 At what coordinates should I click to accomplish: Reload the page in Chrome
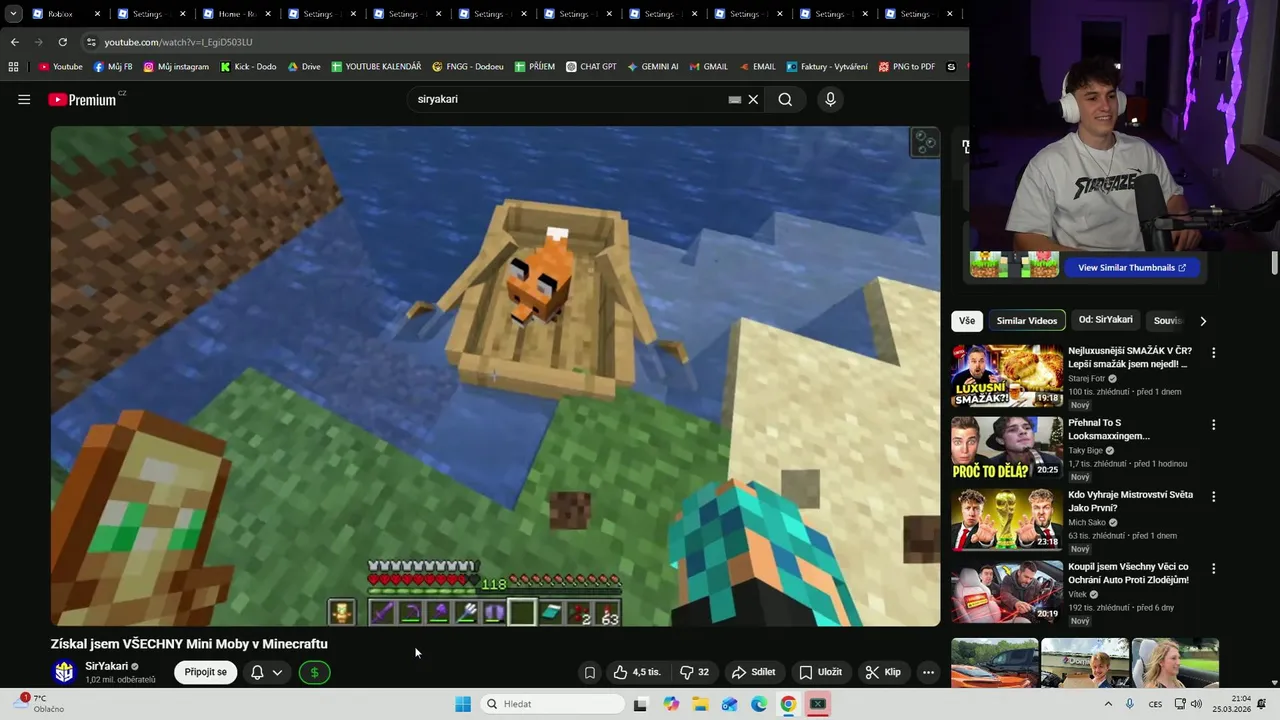click(x=62, y=42)
